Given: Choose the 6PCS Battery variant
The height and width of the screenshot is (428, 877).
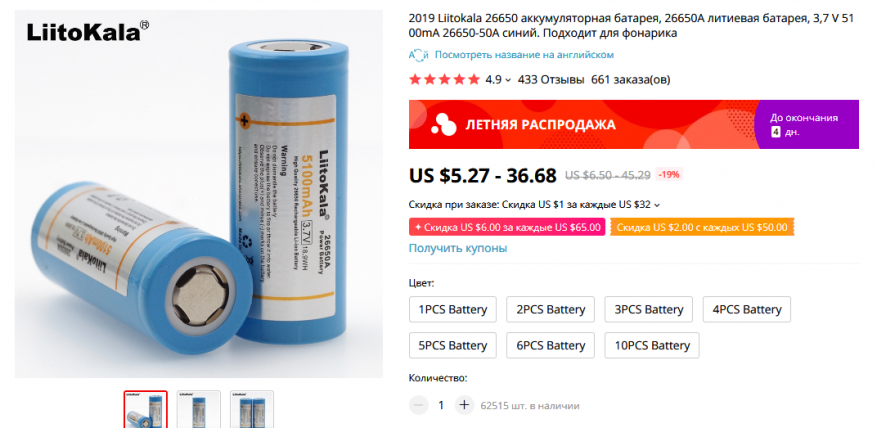Looking at the screenshot, I should tap(550, 345).
